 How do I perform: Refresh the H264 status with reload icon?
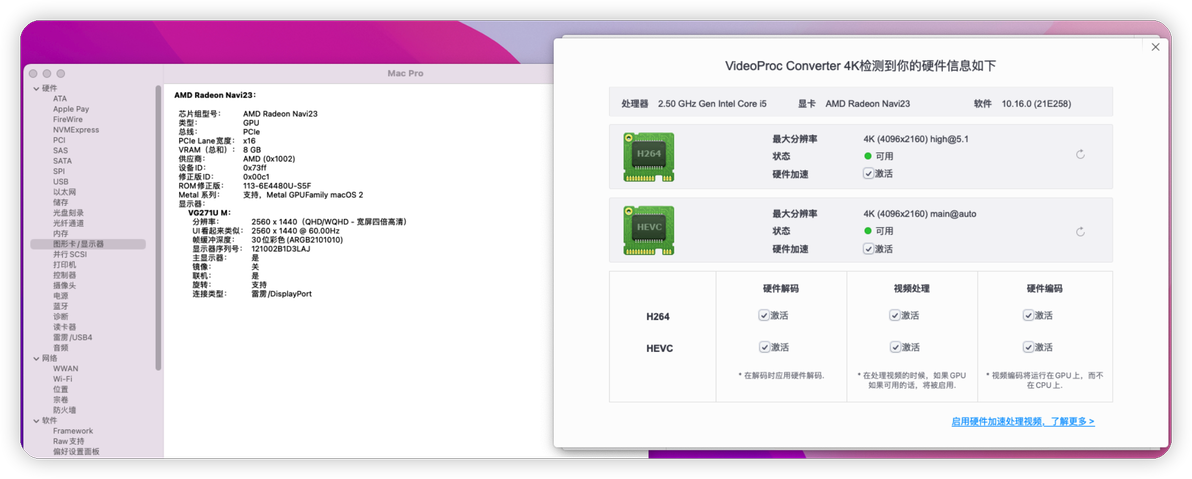coord(1079,154)
